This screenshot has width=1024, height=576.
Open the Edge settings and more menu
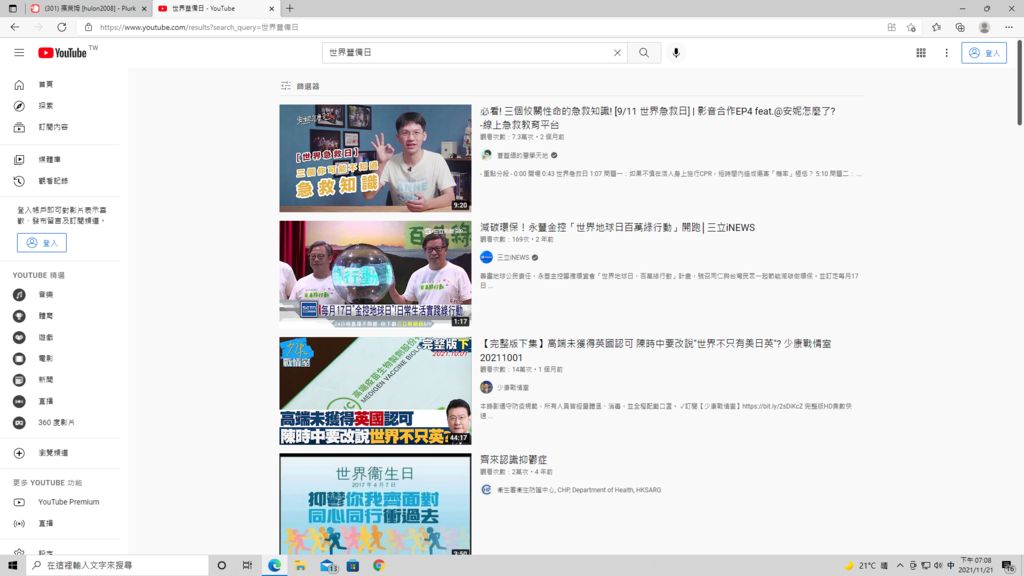point(1009,27)
